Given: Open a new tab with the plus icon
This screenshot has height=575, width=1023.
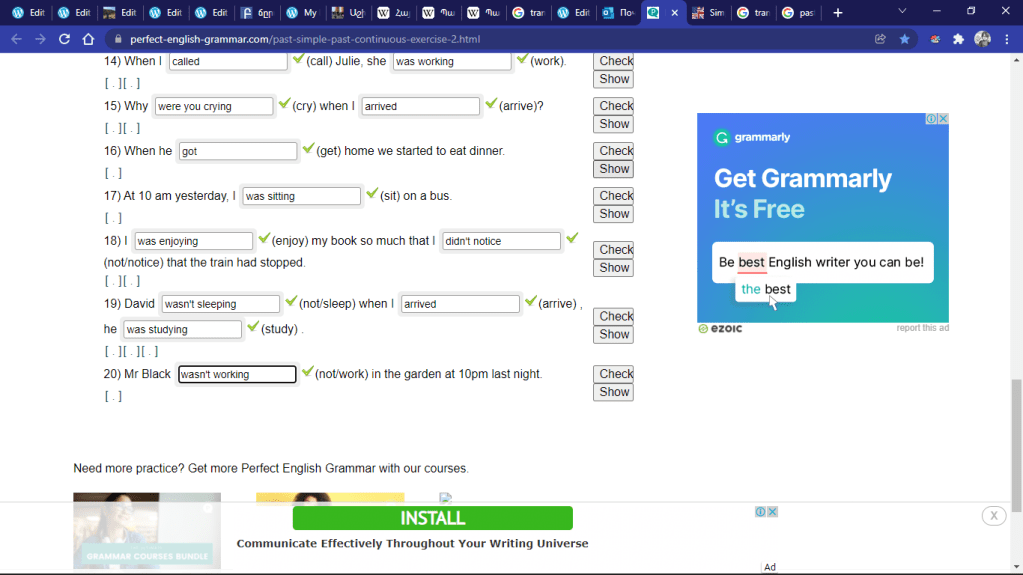Looking at the screenshot, I should point(838,13).
